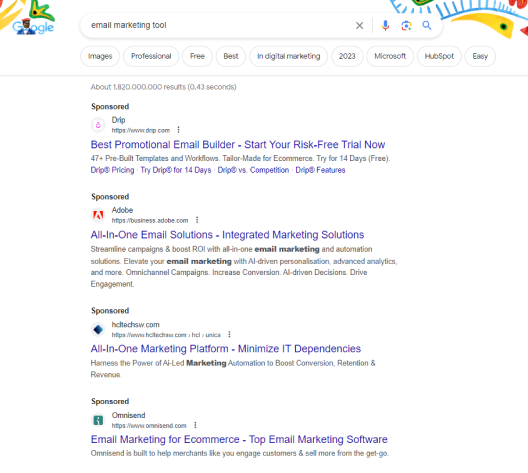This screenshot has width=528, height=473.
Task: Open Best Promotional Email Builder ad link
Action: [238, 145]
